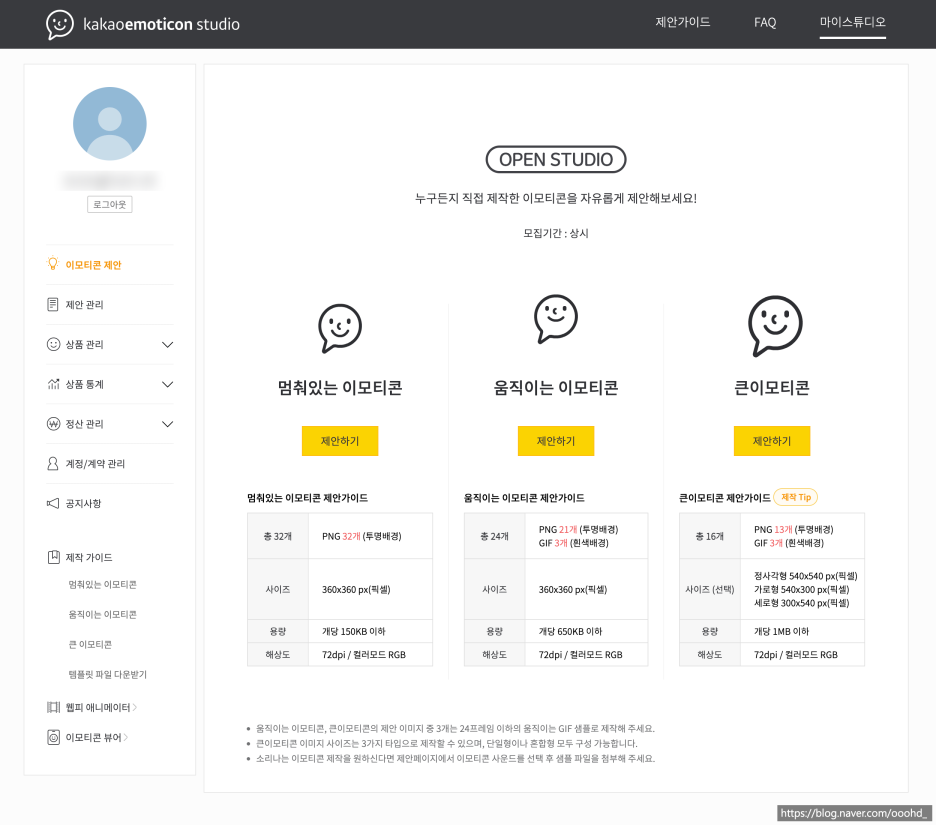Click the 큰이모티콘 제안가이드 heading
Screen dimensions: 936x825
[725, 498]
